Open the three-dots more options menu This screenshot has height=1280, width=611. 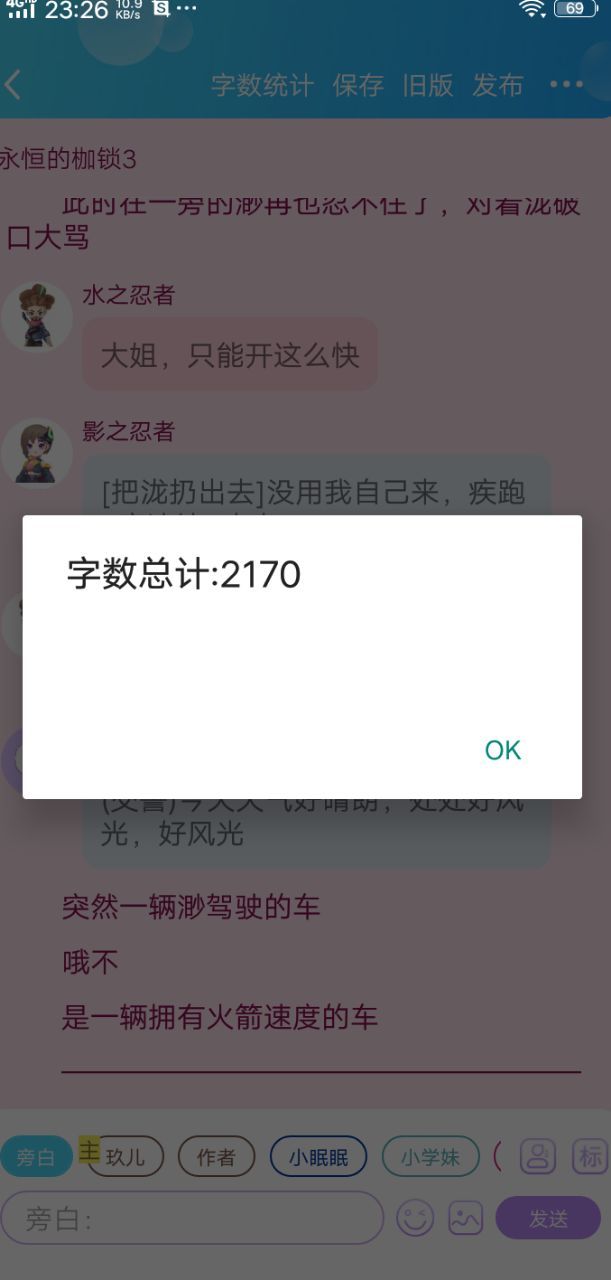tap(566, 85)
